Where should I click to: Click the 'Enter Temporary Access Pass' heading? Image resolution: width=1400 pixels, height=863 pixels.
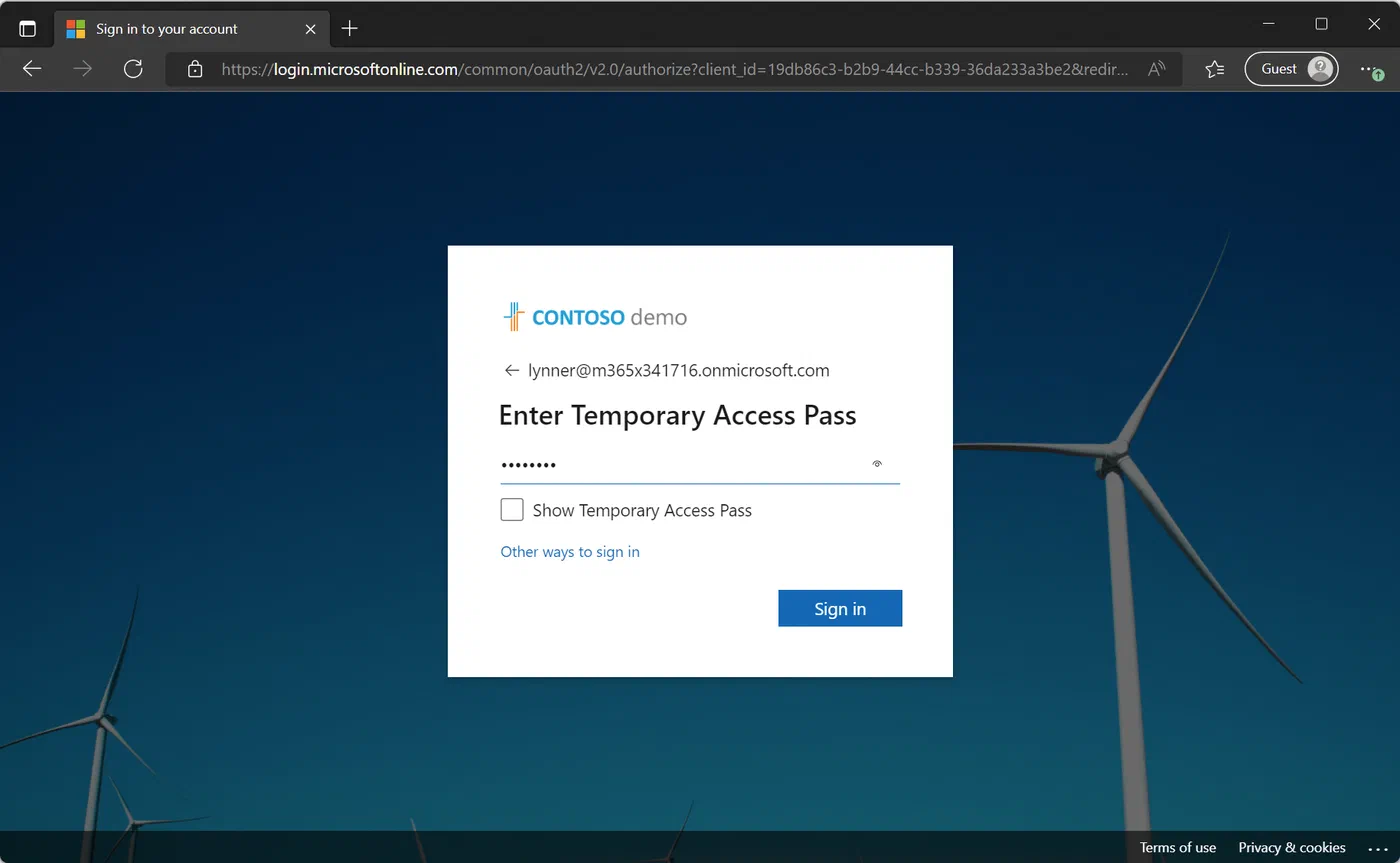[x=678, y=416]
